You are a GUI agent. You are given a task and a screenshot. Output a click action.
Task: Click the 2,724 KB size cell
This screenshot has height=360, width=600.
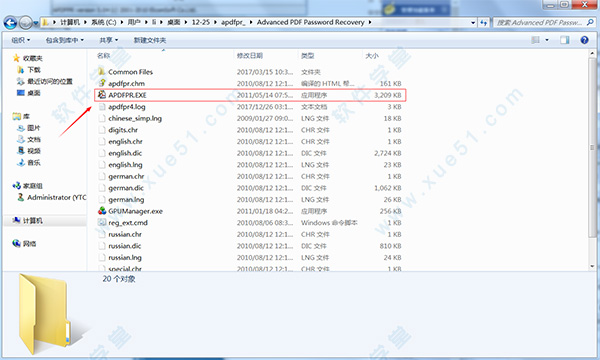pyautogui.click(x=388, y=153)
